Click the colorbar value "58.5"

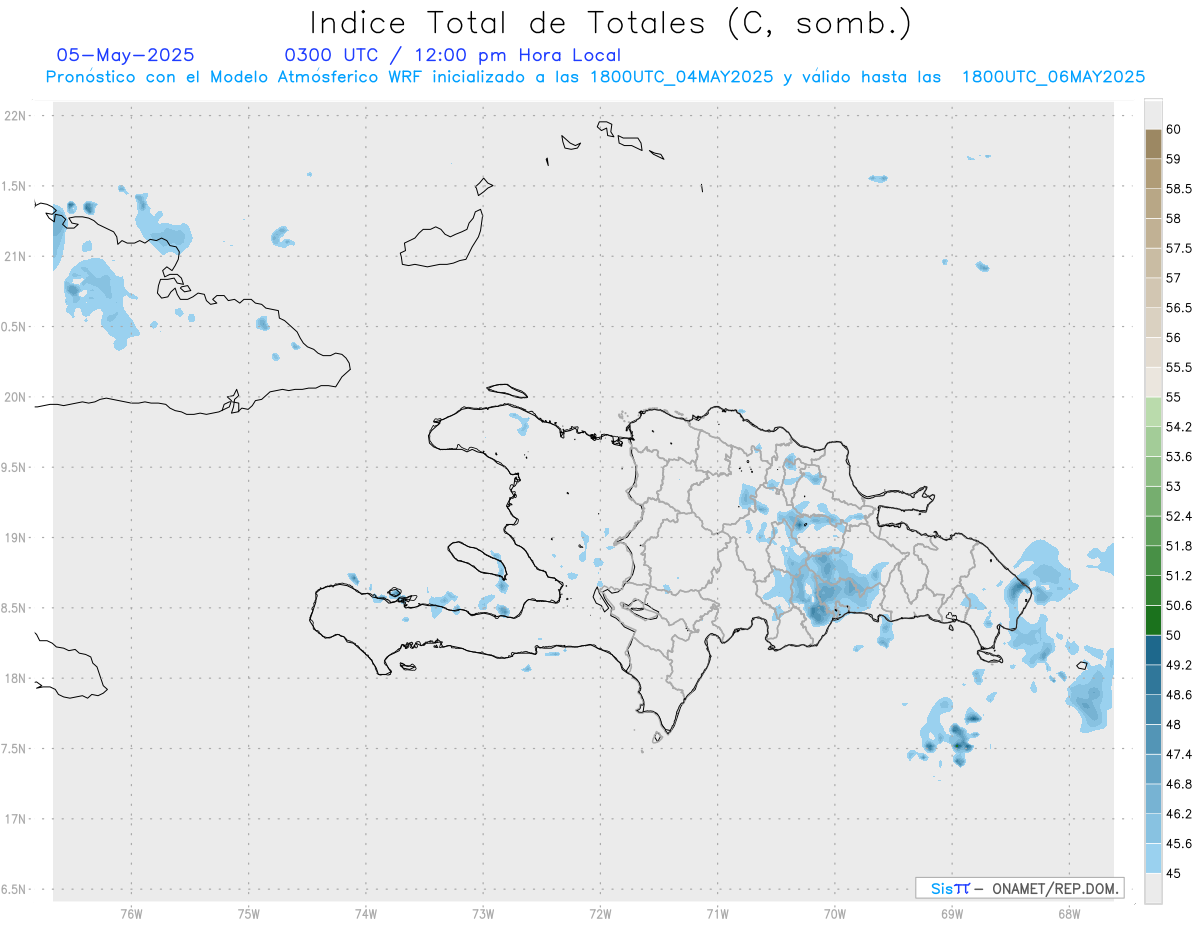coord(1179,189)
